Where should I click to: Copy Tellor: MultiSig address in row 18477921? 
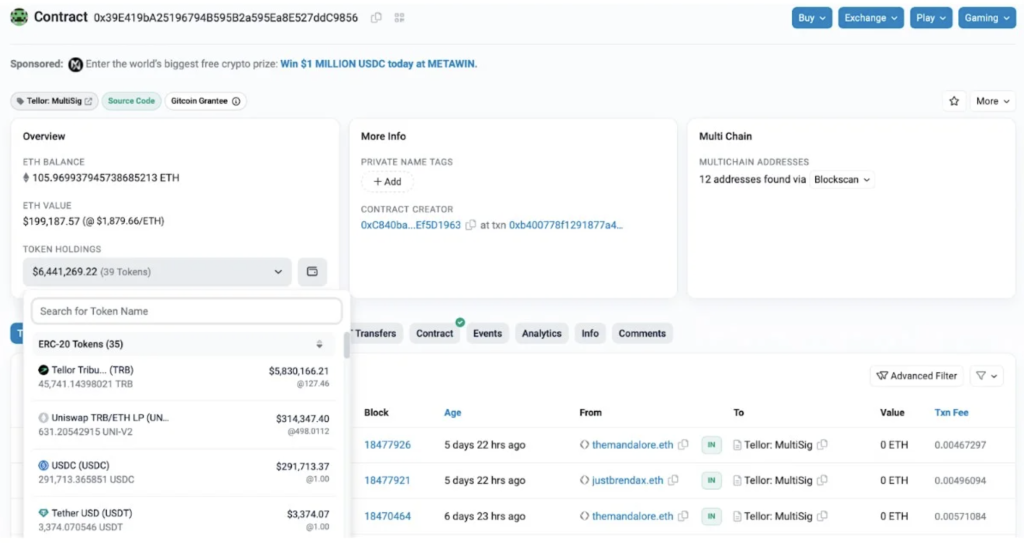[x=822, y=480]
